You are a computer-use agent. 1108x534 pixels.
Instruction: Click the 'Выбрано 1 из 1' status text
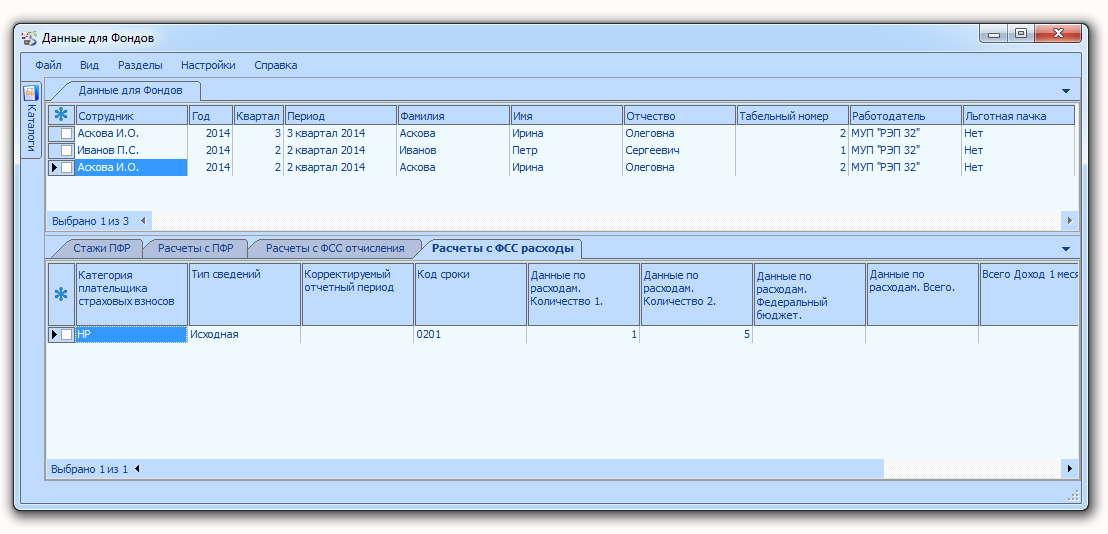[90, 468]
